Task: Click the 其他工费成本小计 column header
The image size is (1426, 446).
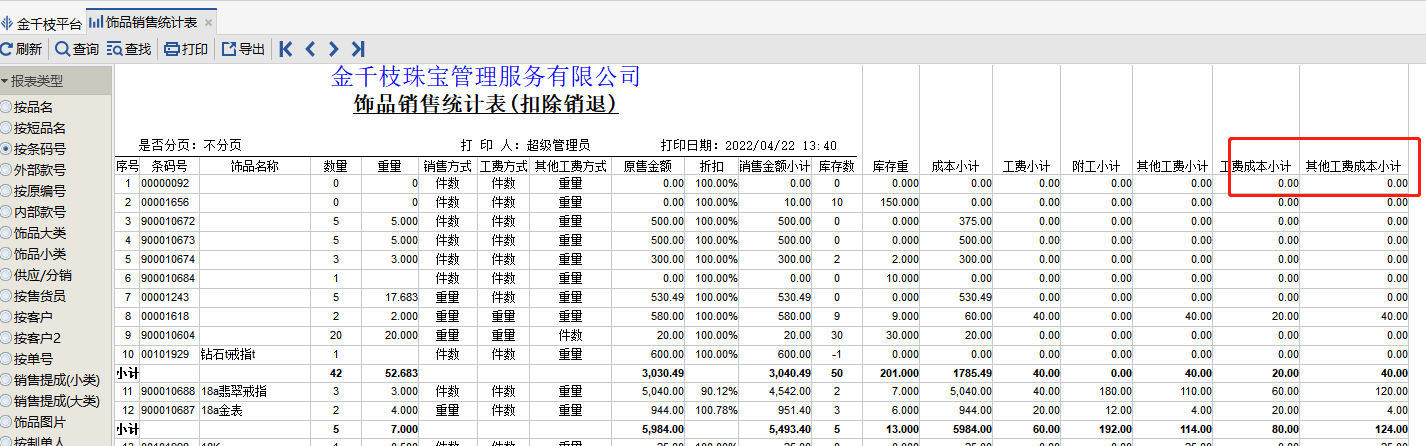Action: click(x=1353, y=166)
